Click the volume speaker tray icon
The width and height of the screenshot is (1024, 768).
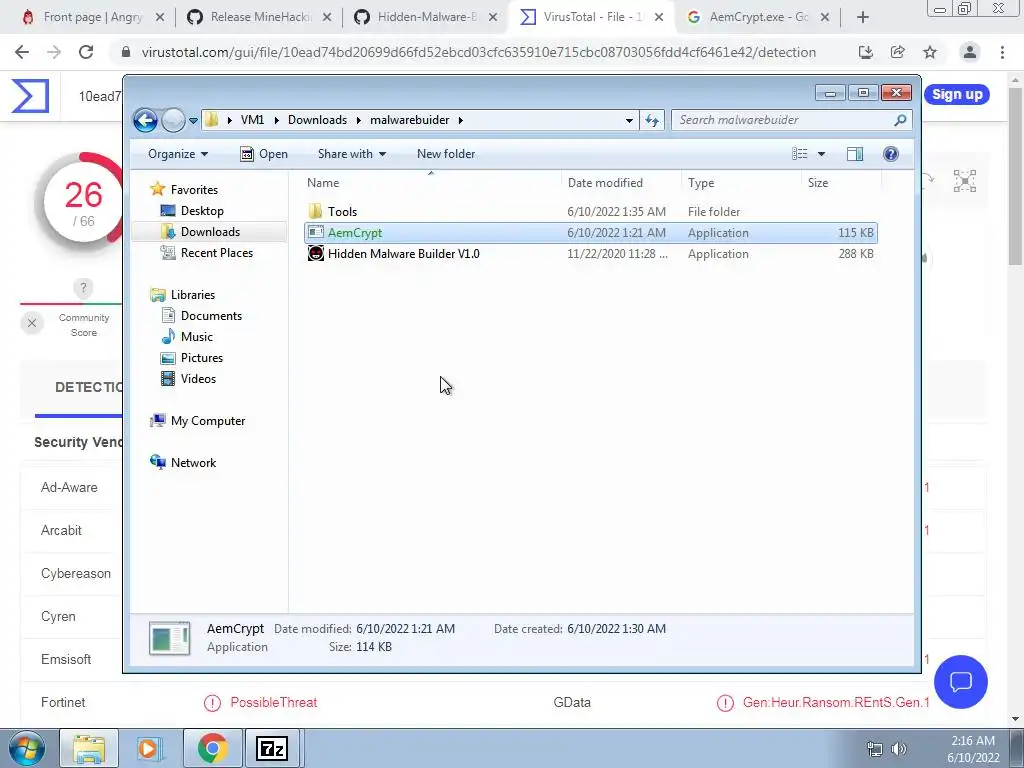(900, 749)
